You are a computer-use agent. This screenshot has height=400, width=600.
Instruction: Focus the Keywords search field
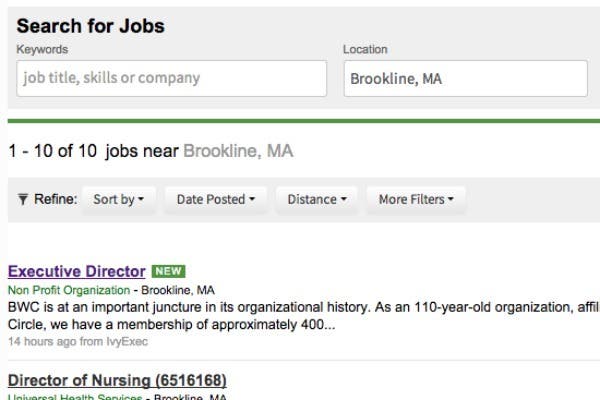pyautogui.click(x=171, y=78)
